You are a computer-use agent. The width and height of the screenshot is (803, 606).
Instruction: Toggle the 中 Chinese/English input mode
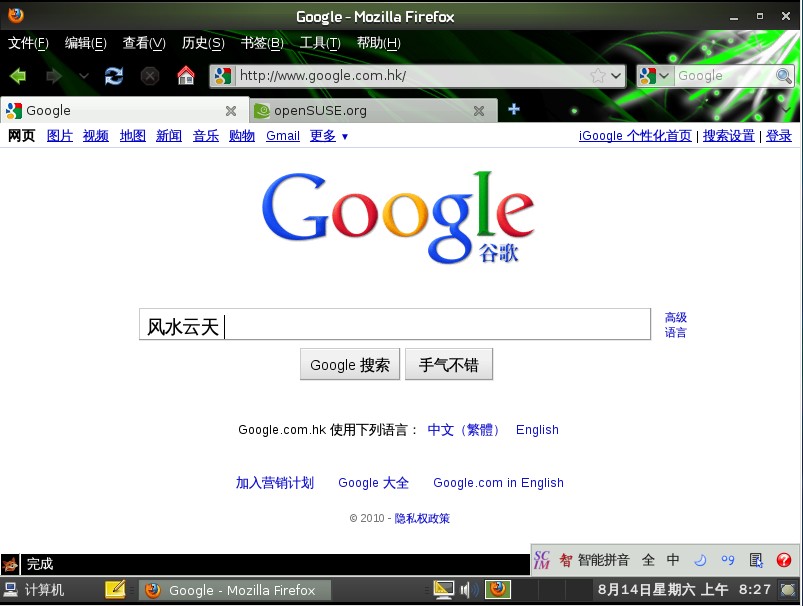(x=673, y=560)
